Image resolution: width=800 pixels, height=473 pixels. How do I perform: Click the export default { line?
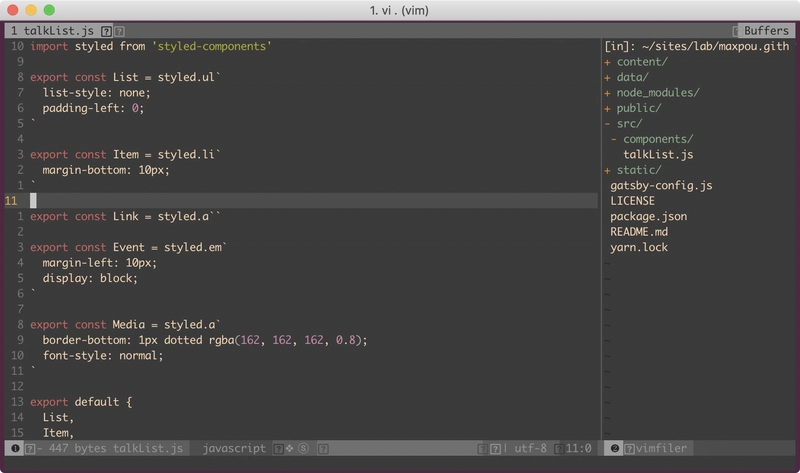coord(81,402)
